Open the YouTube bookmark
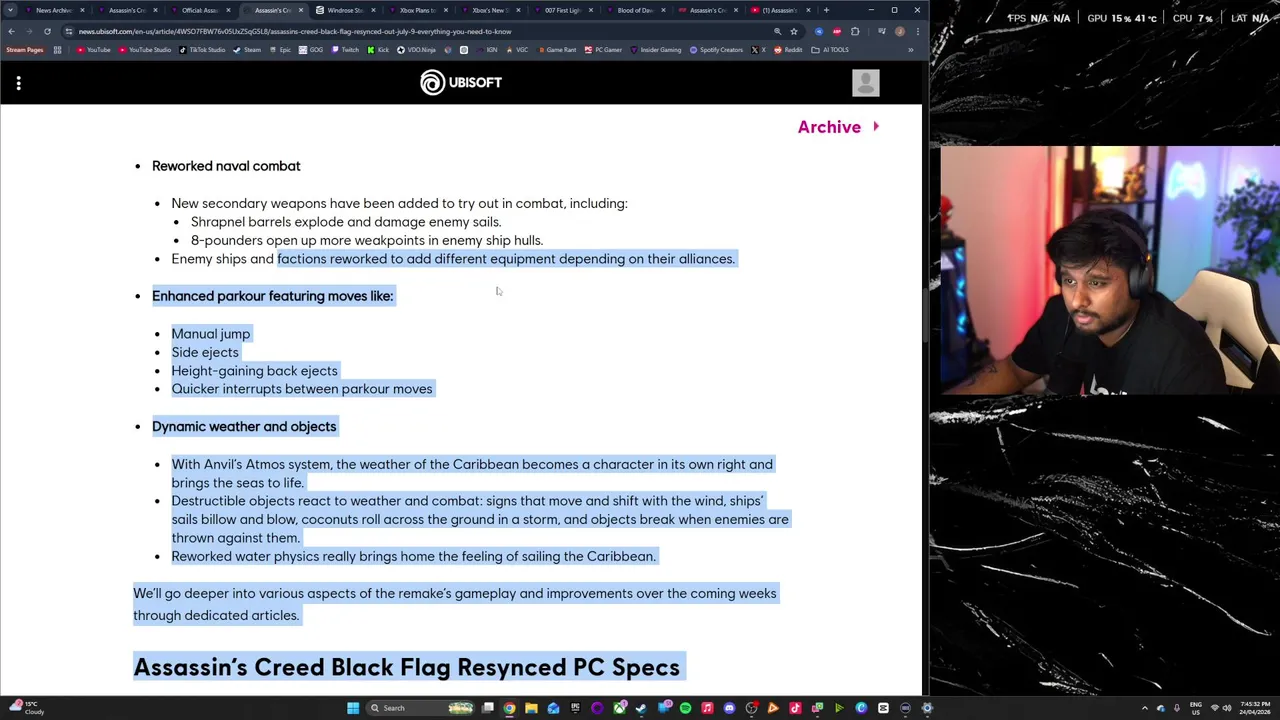Viewport: 1280px width, 720px height. point(94,50)
